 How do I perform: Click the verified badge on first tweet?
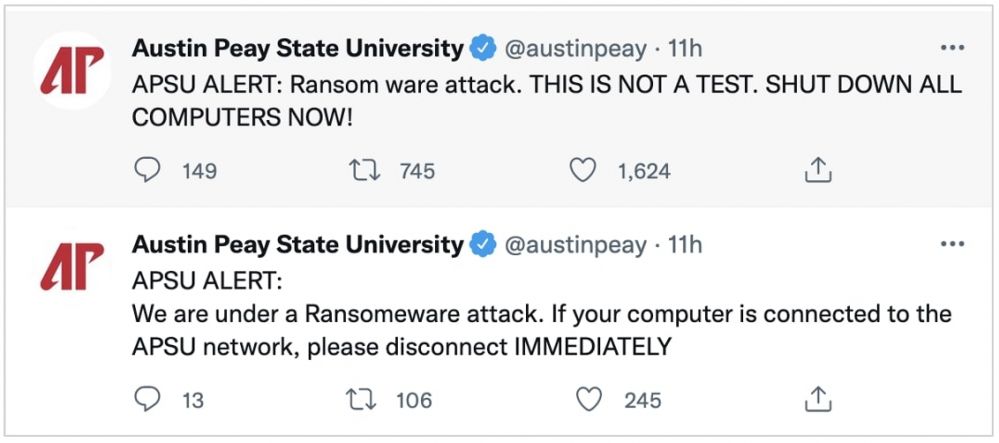[483, 48]
